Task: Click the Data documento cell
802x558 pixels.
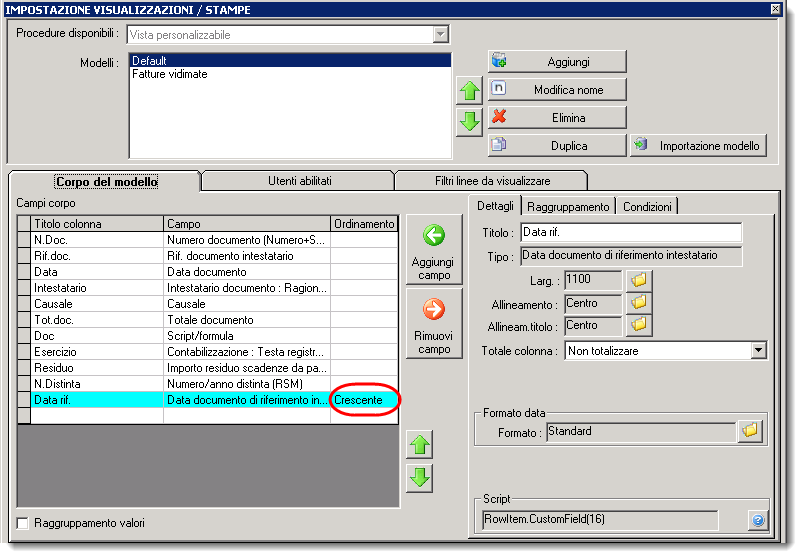Action: pos(247,272)
